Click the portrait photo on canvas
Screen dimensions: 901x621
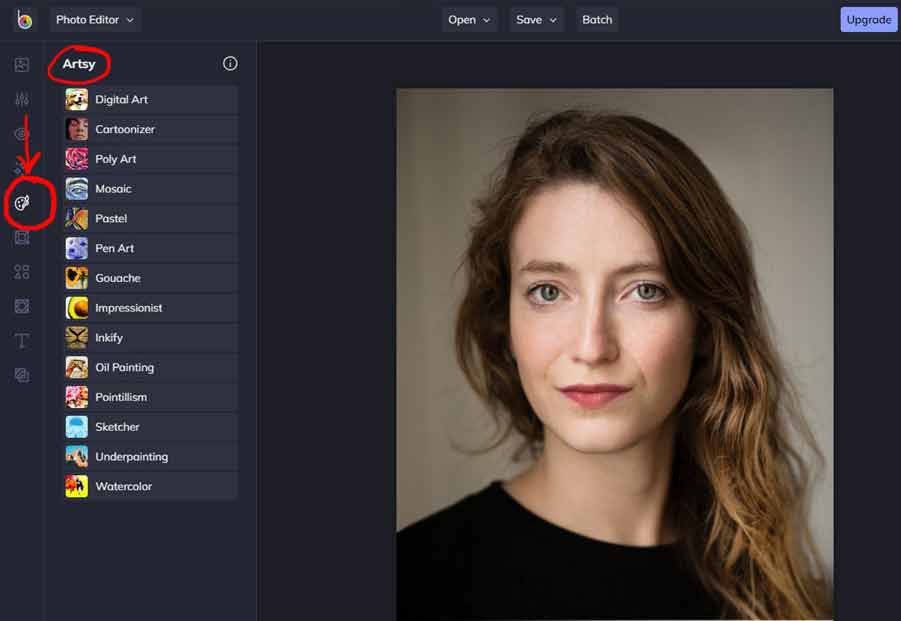(x=614, y=354)
